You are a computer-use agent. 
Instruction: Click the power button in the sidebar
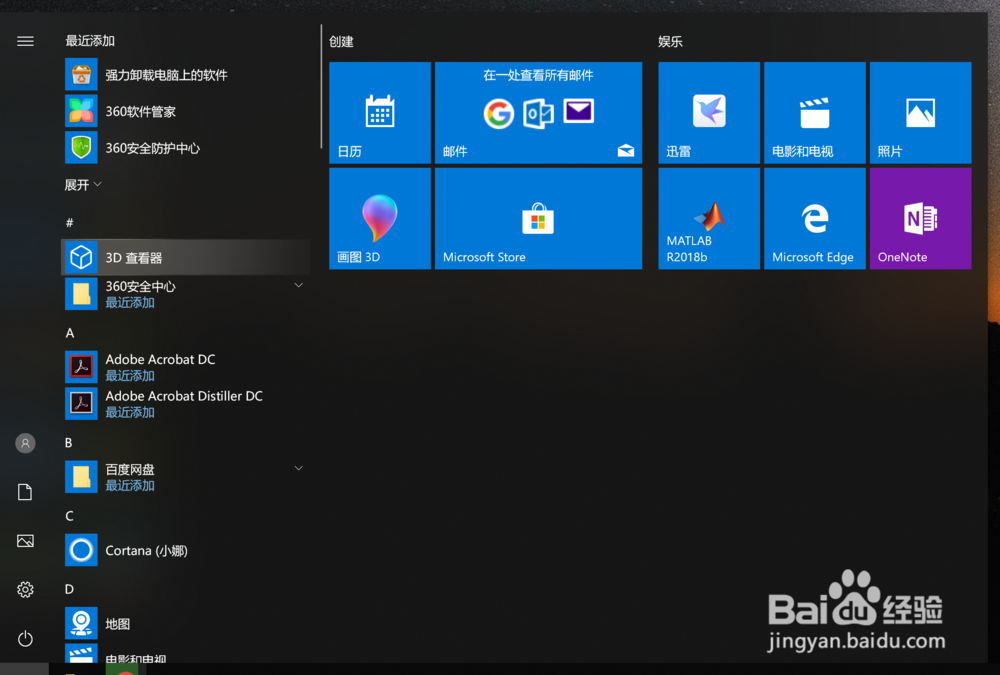pyautogui.click(x=25, y=639)
